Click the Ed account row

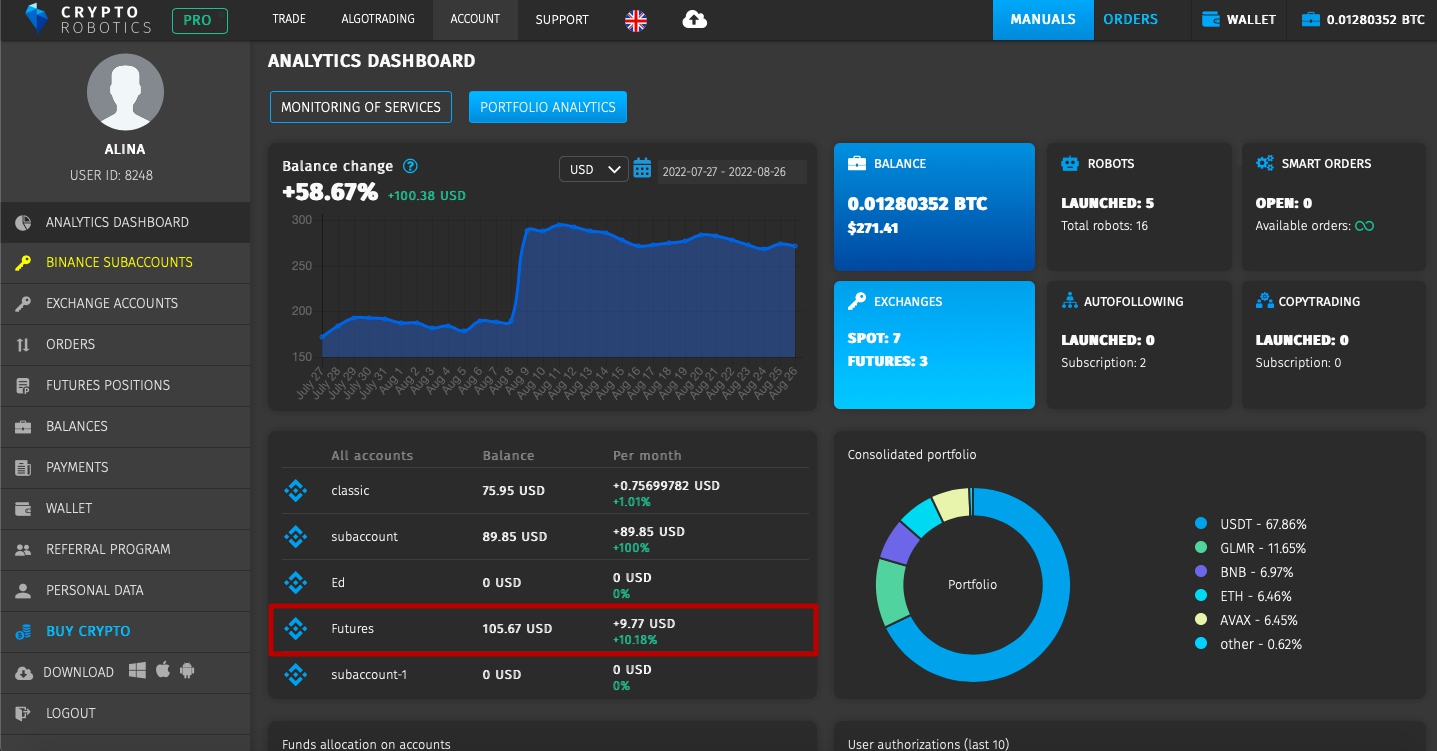[545, 583]
